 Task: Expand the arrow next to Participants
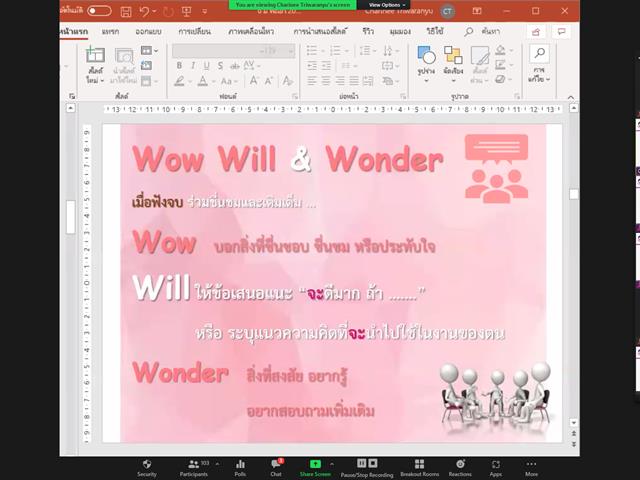tap(218, 464)
